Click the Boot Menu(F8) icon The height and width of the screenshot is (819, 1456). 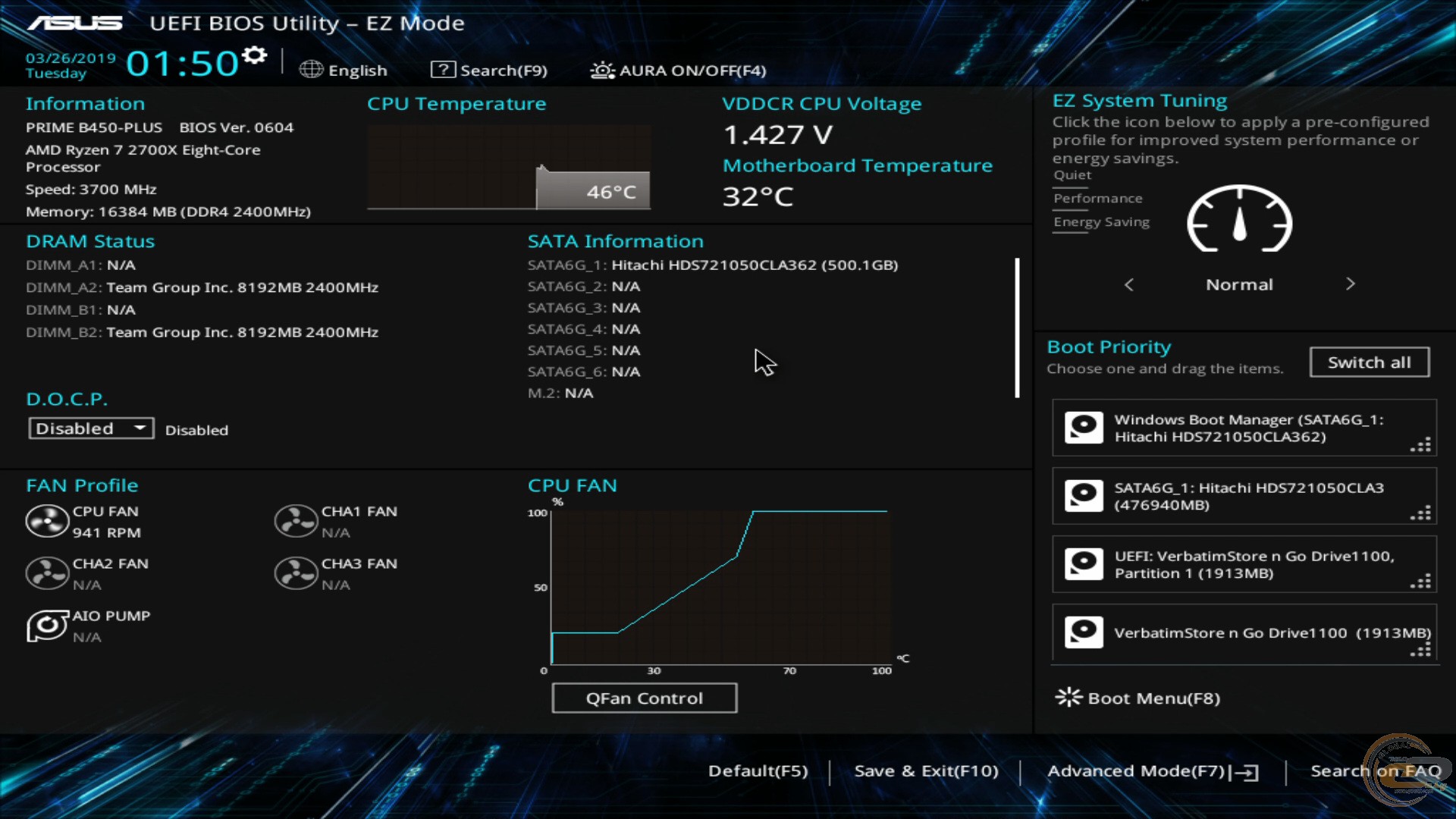(x=1068, y=697)
